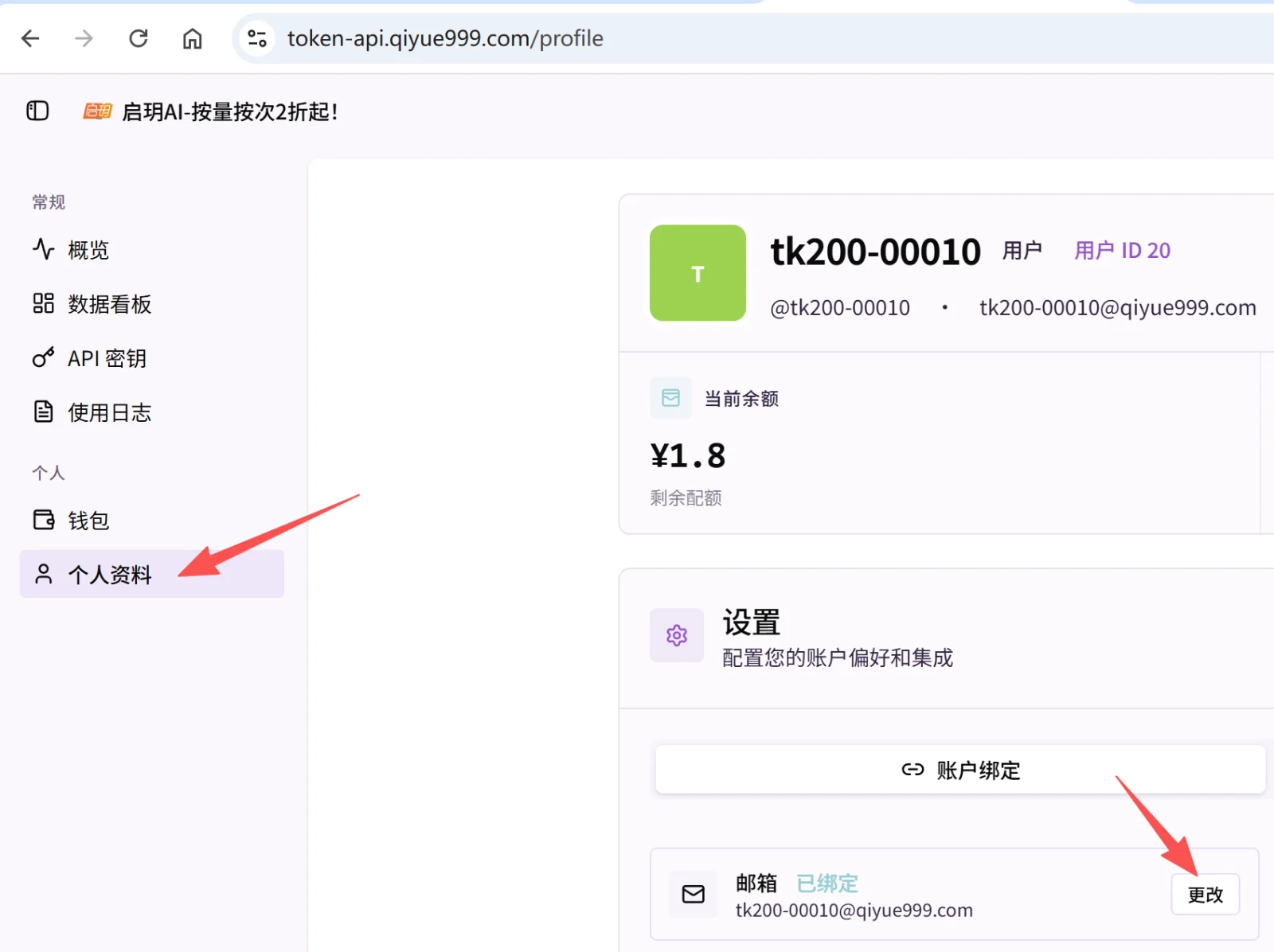1274x952 pixels.
Task: Click the 常规 section label
Action: pos(49,202)
